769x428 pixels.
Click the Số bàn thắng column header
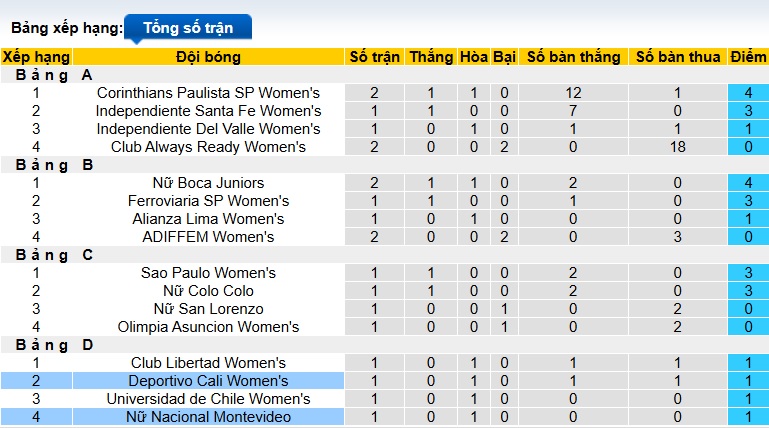[573, 57]
